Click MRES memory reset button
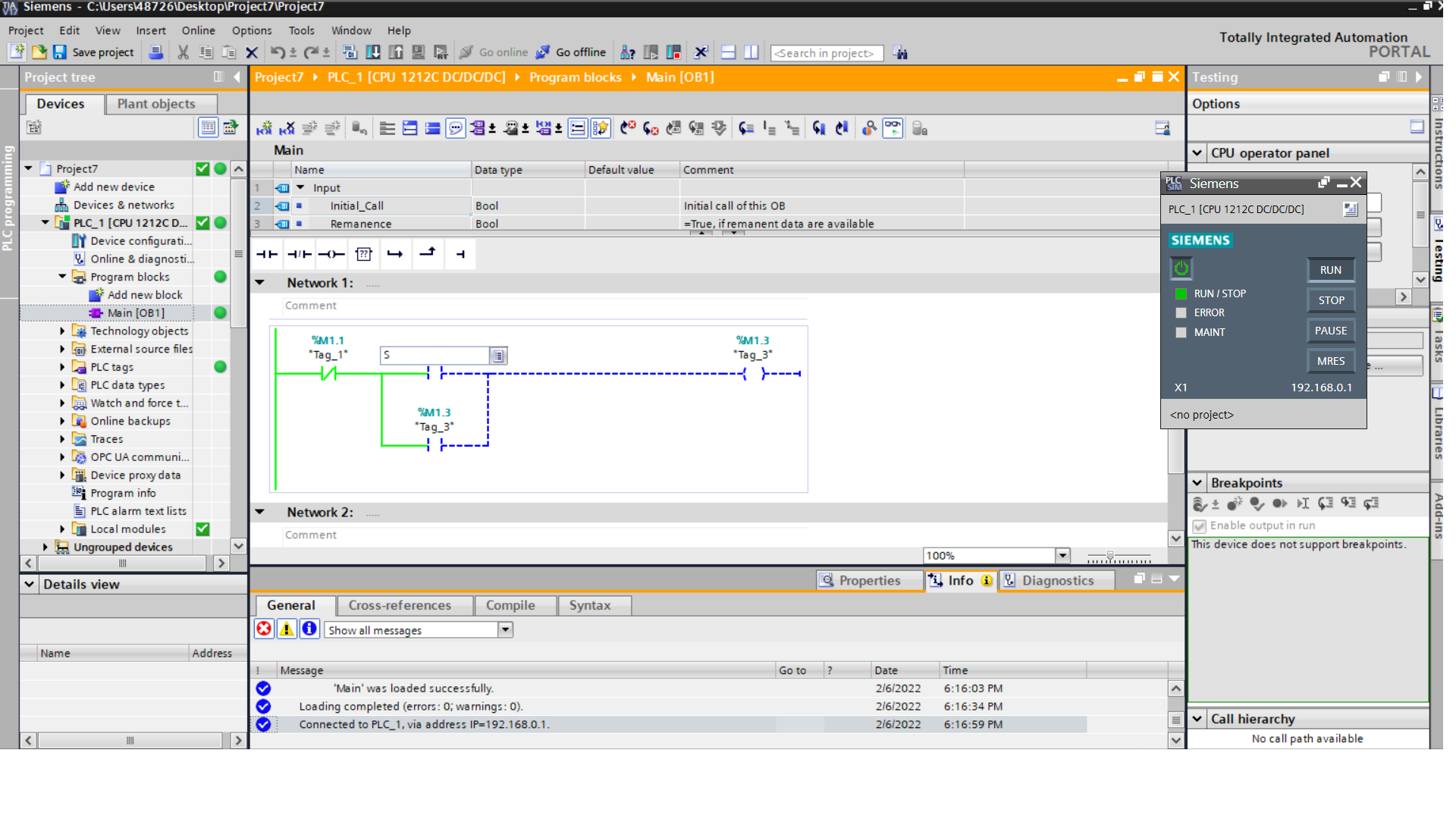 [1330, 361]
